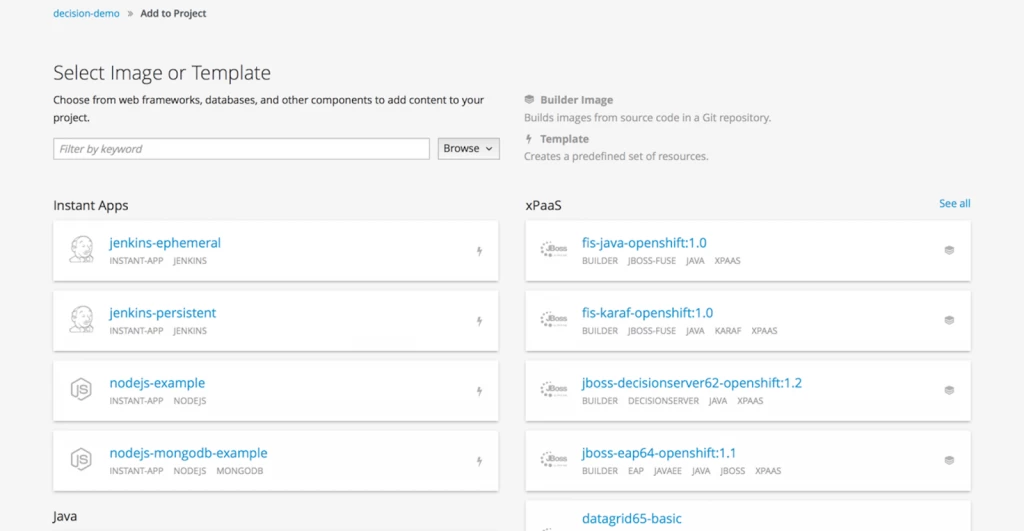The width and height of the screenshot is (1024, 531).
Task: Open the nodejs-example template
Action: [x=157, y=382]
